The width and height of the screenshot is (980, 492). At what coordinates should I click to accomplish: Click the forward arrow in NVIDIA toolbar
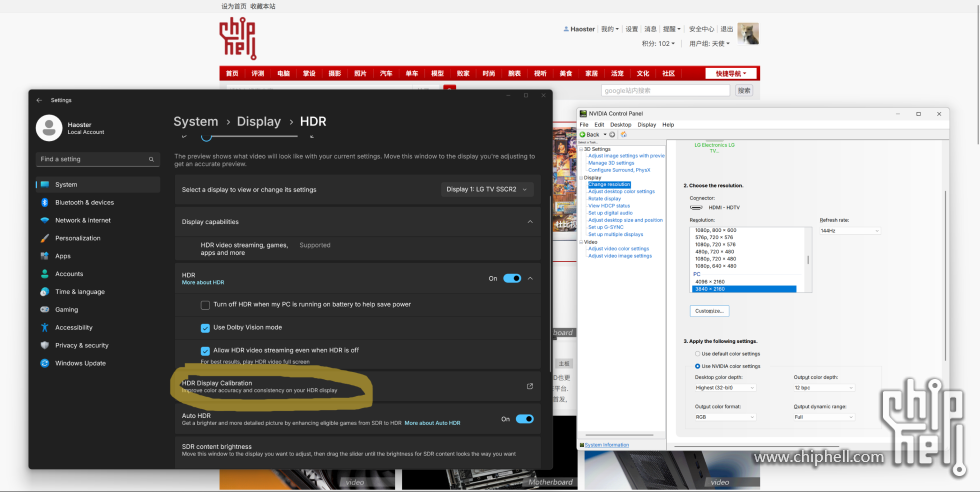(612, 134)
